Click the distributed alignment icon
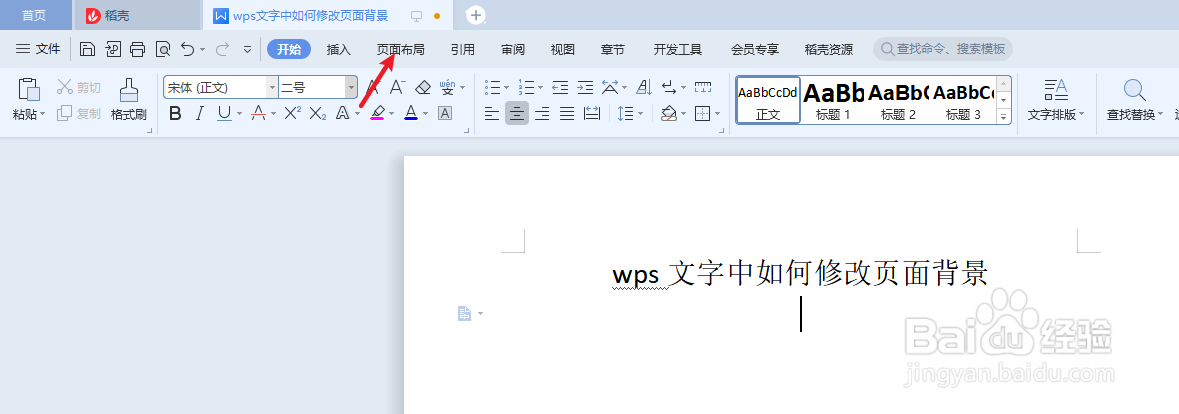Image resolution: width=1179 pixels, height=414 pixels. [593, 113]
